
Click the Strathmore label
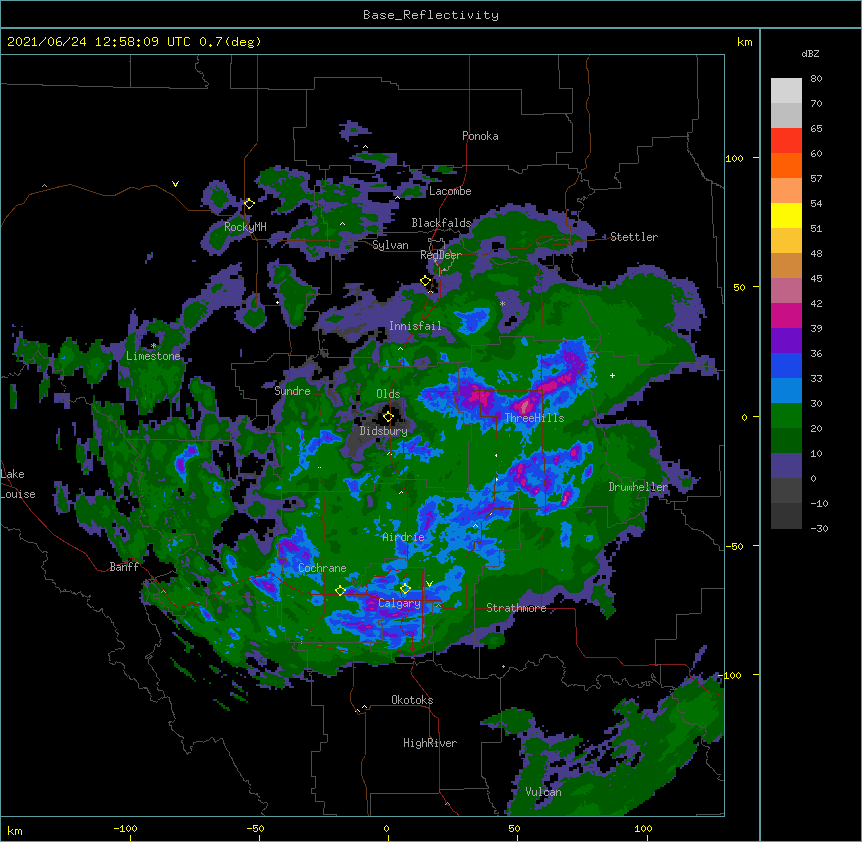(516, 608)
